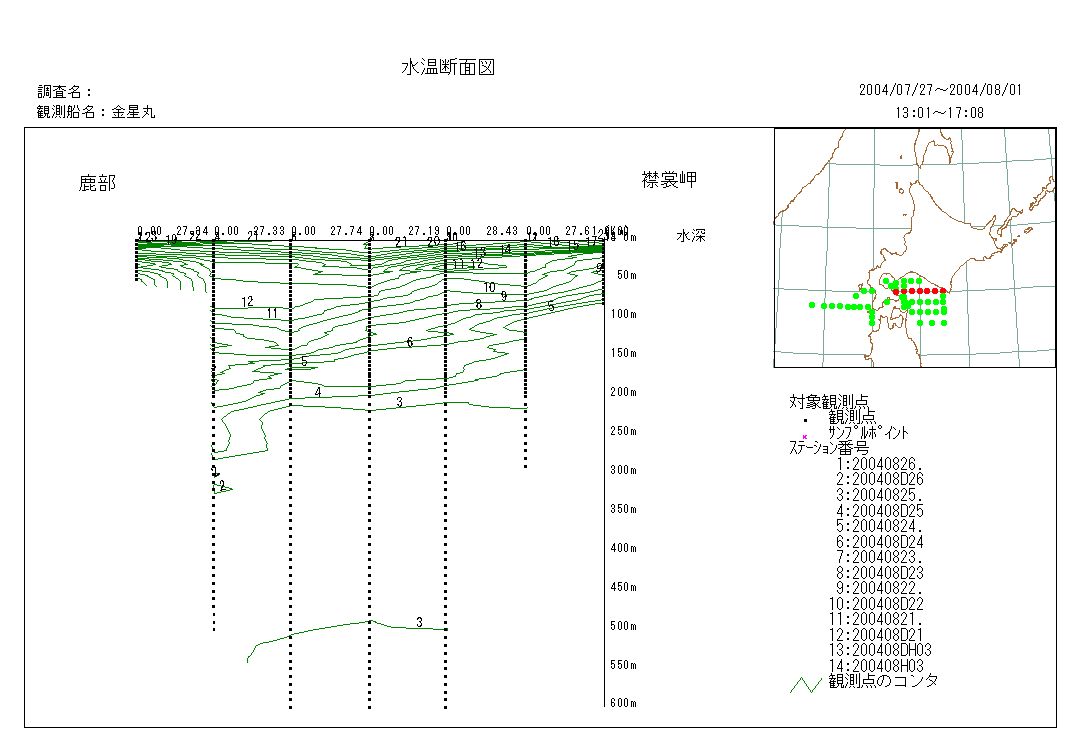The width and height of the screenshot is (1084, 755).
Task: Select station 7:20040823. in the list
Action: 882,557
